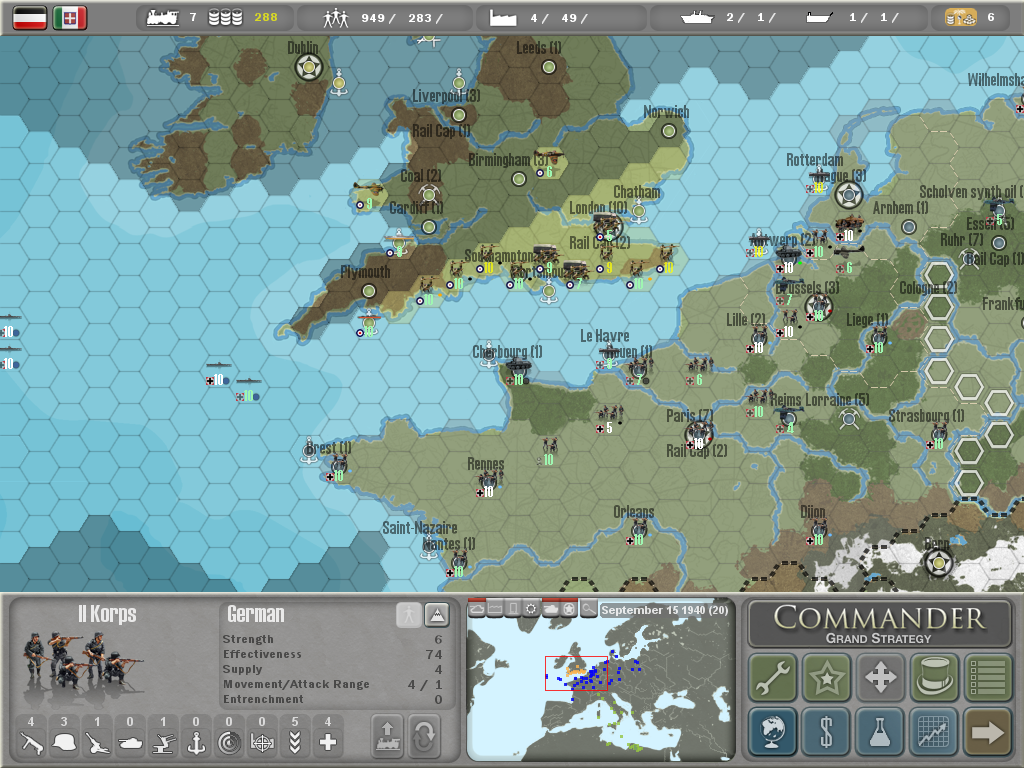1024x768 pixels.
Task: Select the four-arrow move icon
Action: coord(880,678)
